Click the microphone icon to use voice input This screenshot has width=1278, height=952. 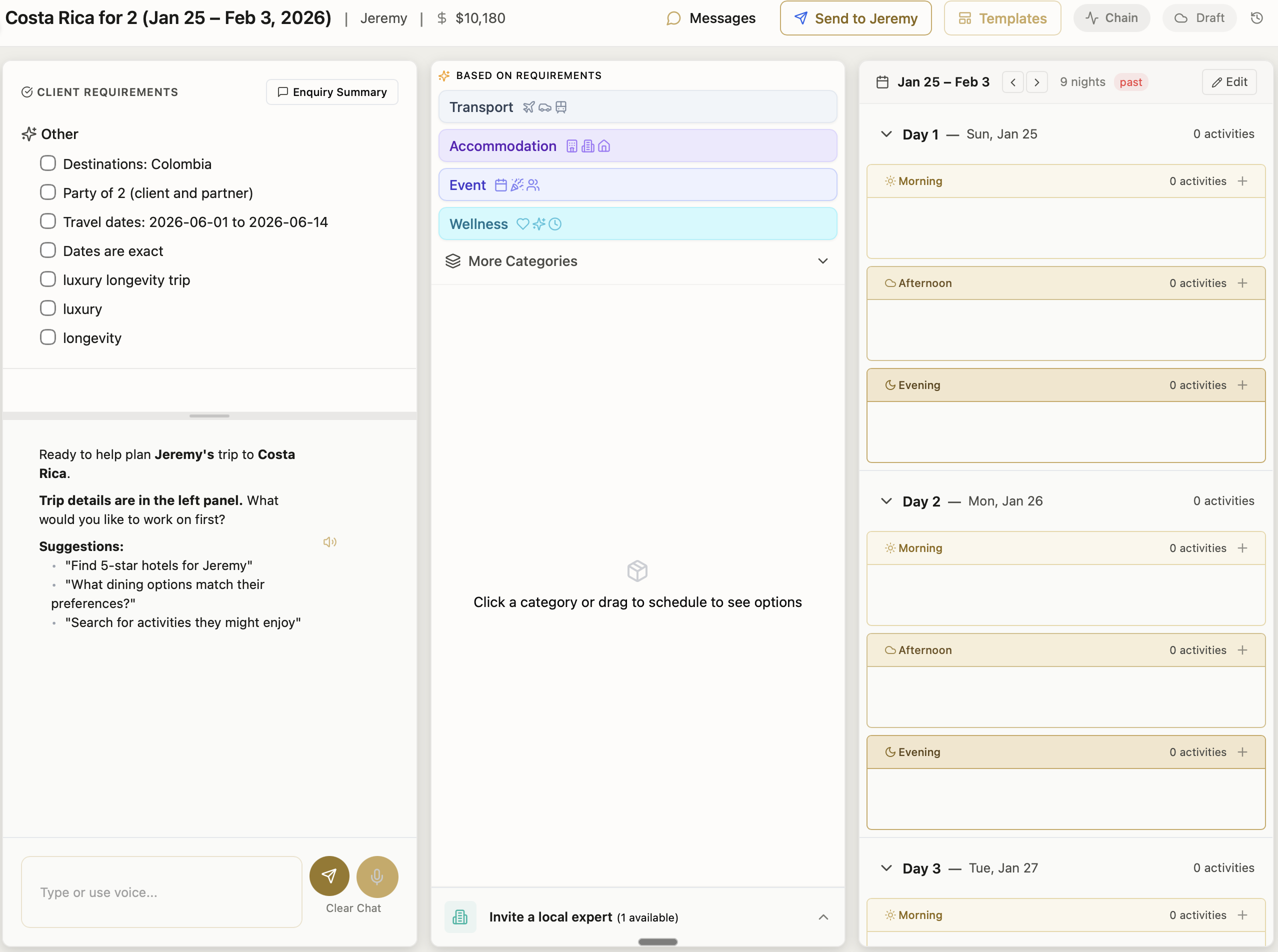(377, 876)
